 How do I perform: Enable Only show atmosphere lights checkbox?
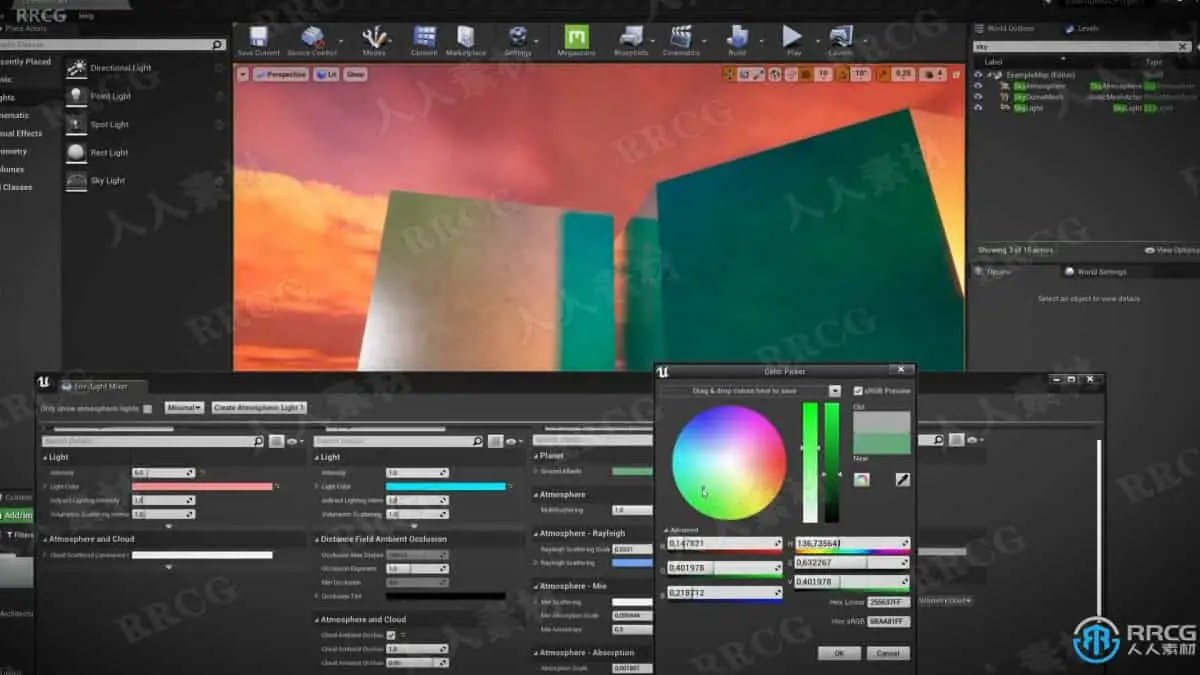pos(148,408)
